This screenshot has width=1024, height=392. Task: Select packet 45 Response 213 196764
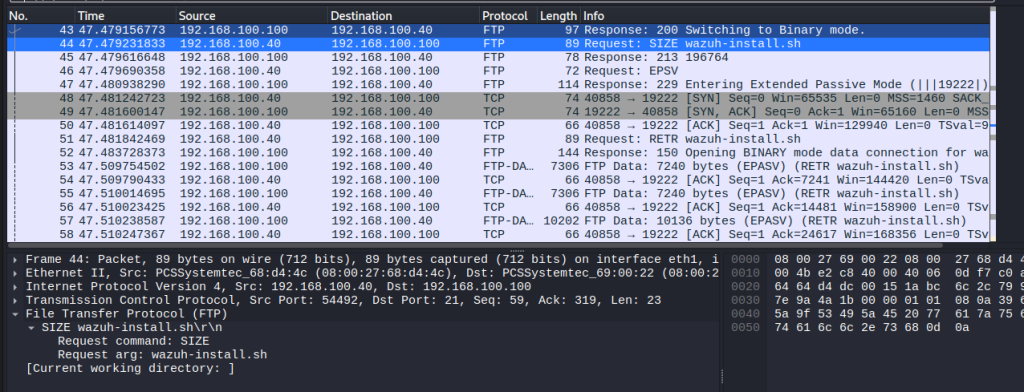[x=498, y=57]
